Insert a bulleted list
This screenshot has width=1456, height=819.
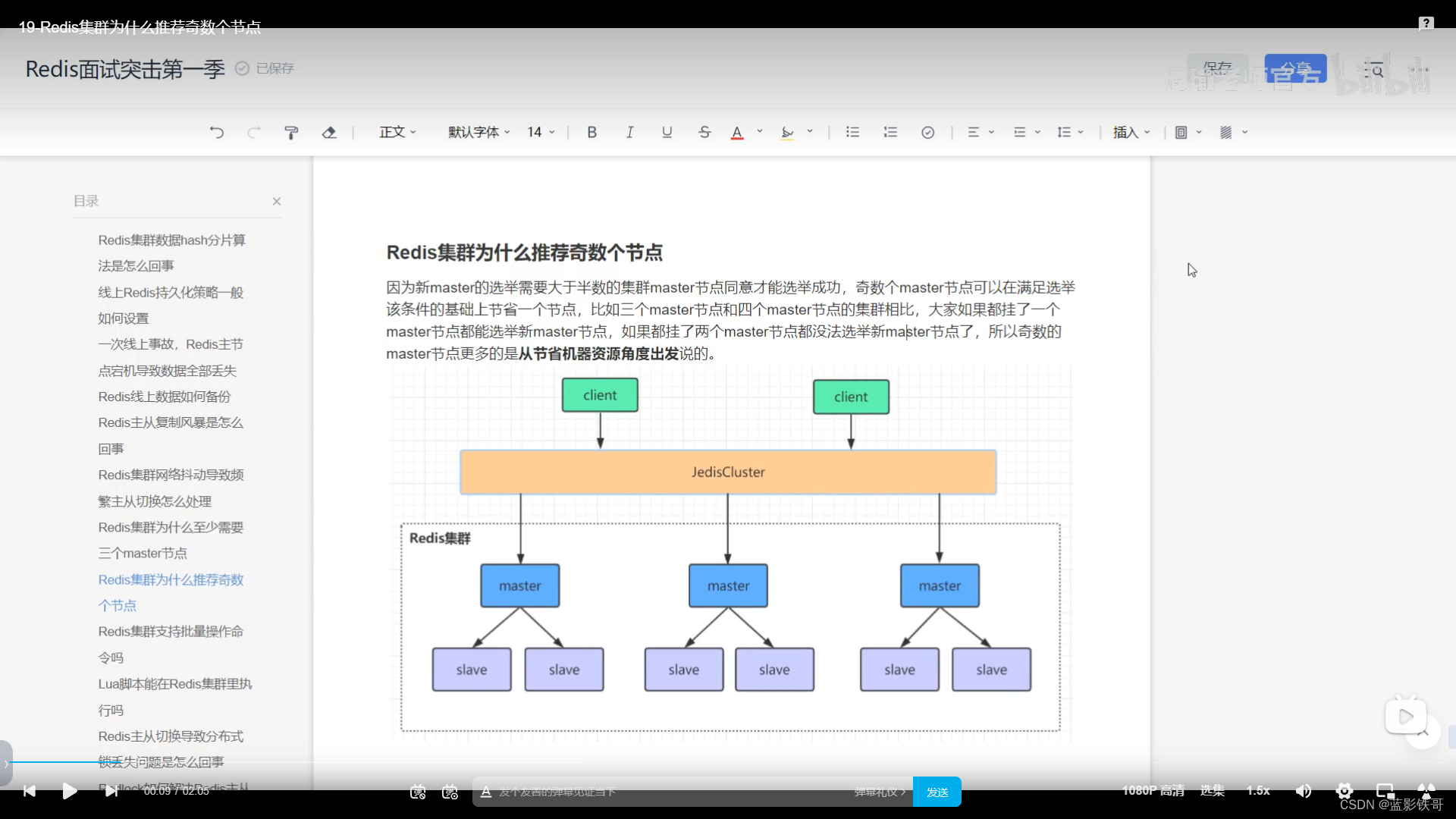[x=853, y=133]
